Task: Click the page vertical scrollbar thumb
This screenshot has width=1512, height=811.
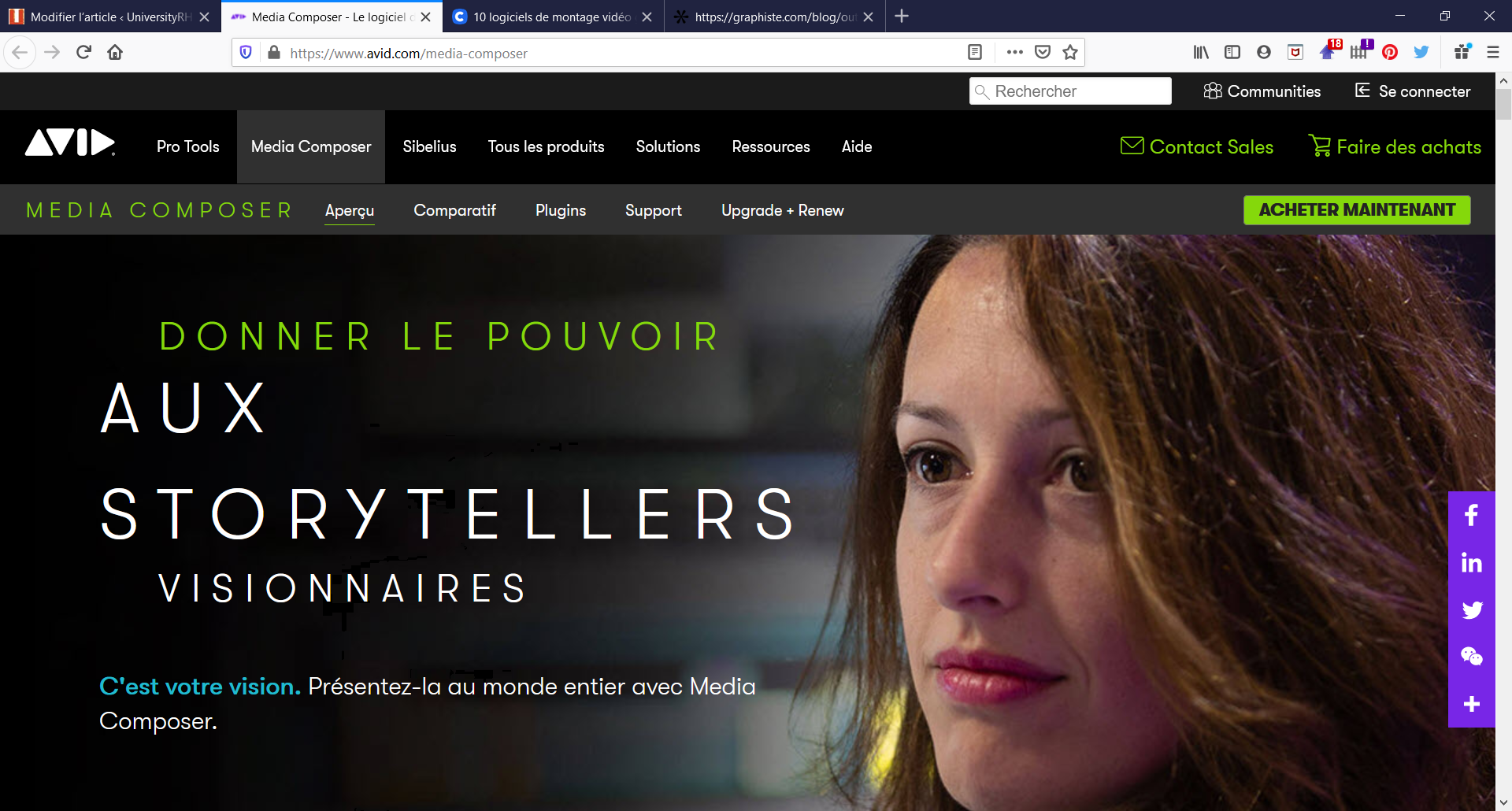Action: tap(1503, 104)
